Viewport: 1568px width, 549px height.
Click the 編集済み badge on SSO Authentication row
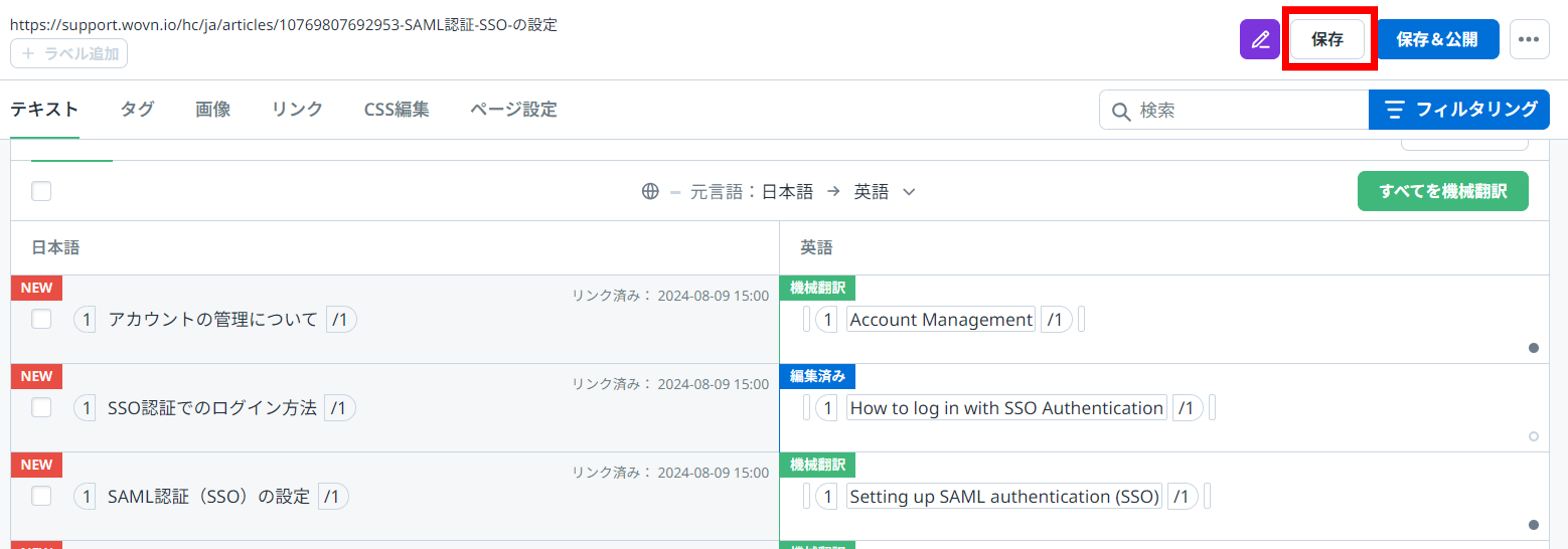[817, 376]
